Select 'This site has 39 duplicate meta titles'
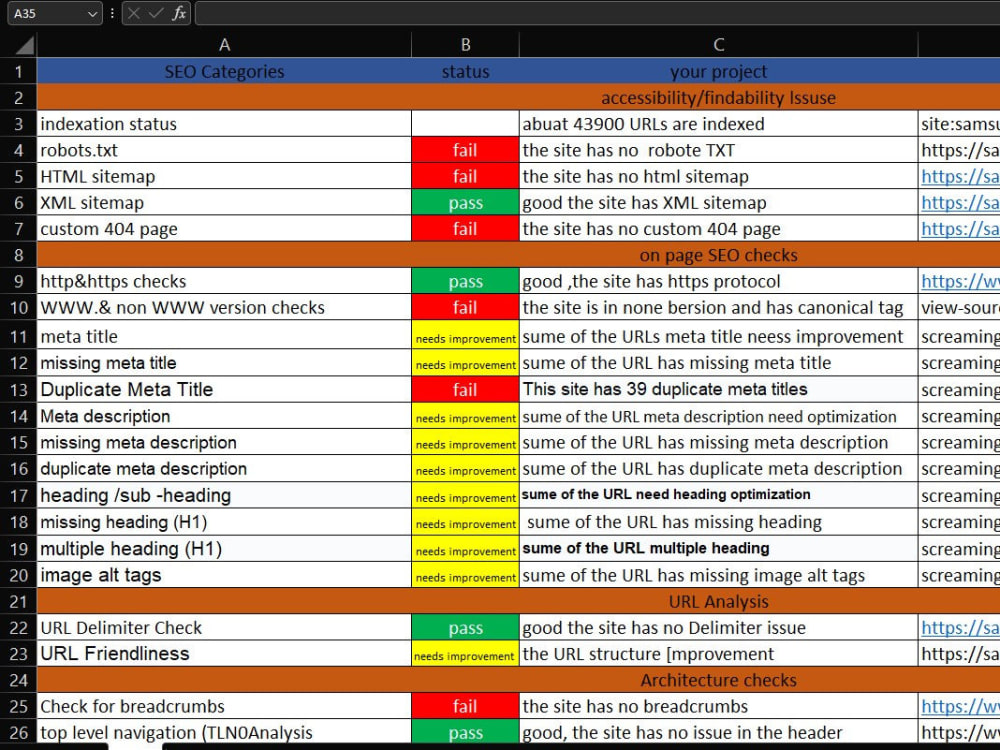 point(719,389)
